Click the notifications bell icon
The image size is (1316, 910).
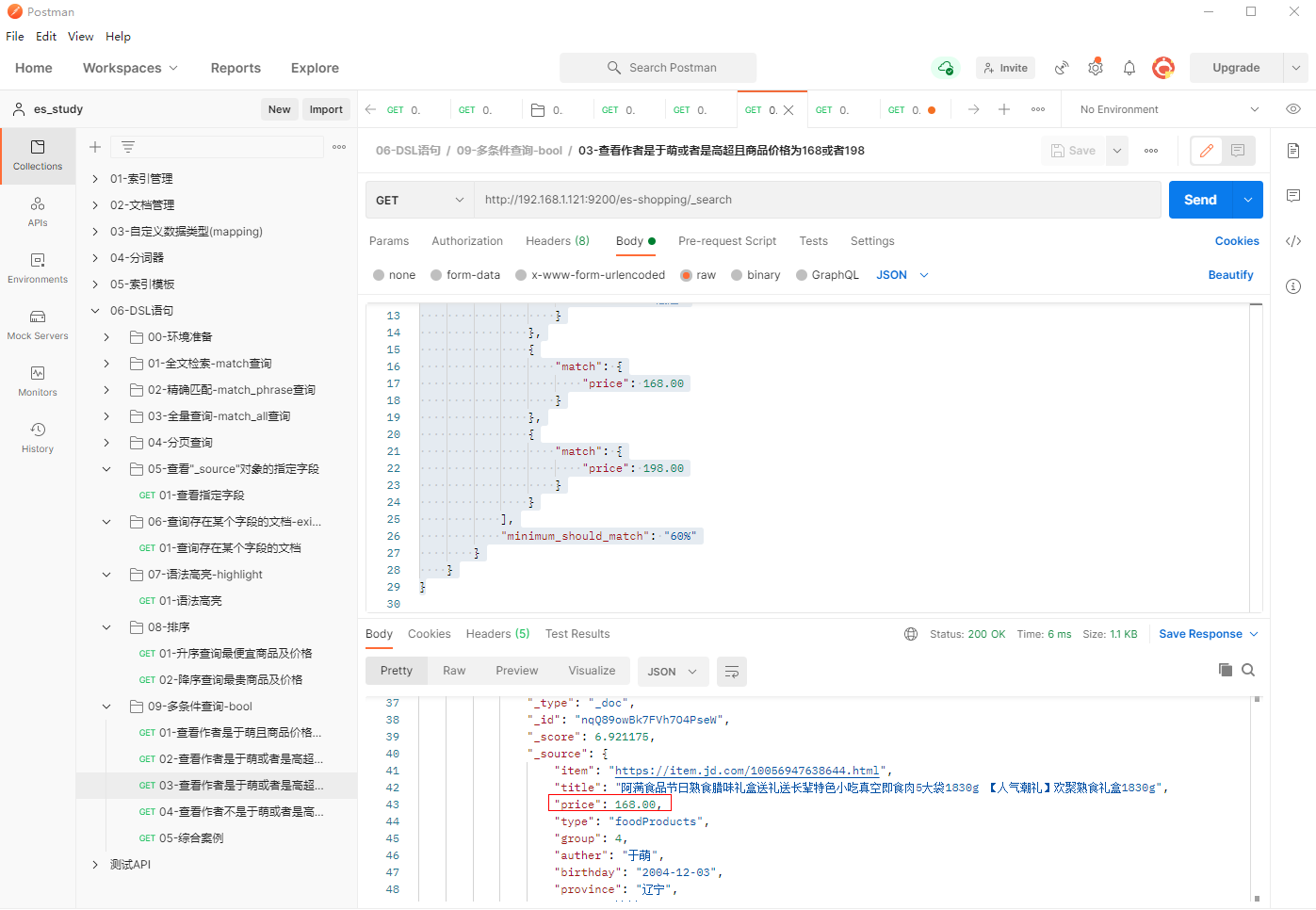coord(1129,68)
